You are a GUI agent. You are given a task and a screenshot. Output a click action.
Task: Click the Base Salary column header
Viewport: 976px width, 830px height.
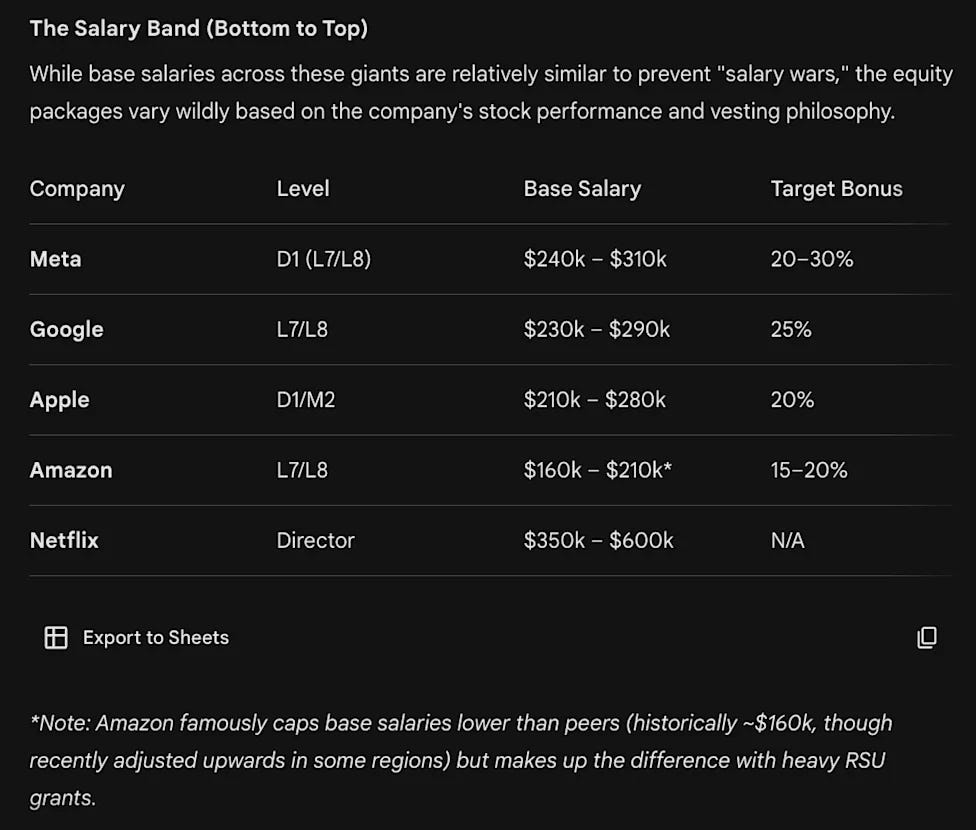pyautogui.click(x=582, y=189)
